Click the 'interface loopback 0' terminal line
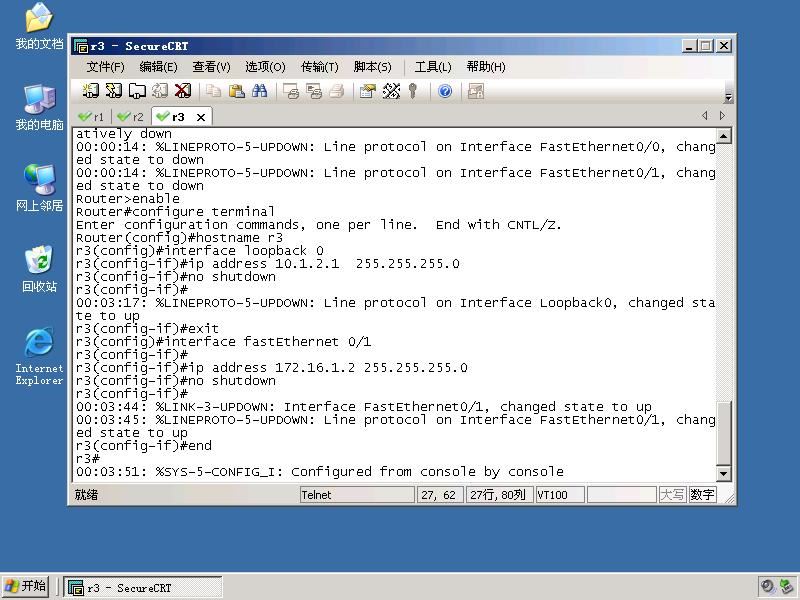Image resolution: width=800 pixels, height=600 pixels. coord(199,251)
